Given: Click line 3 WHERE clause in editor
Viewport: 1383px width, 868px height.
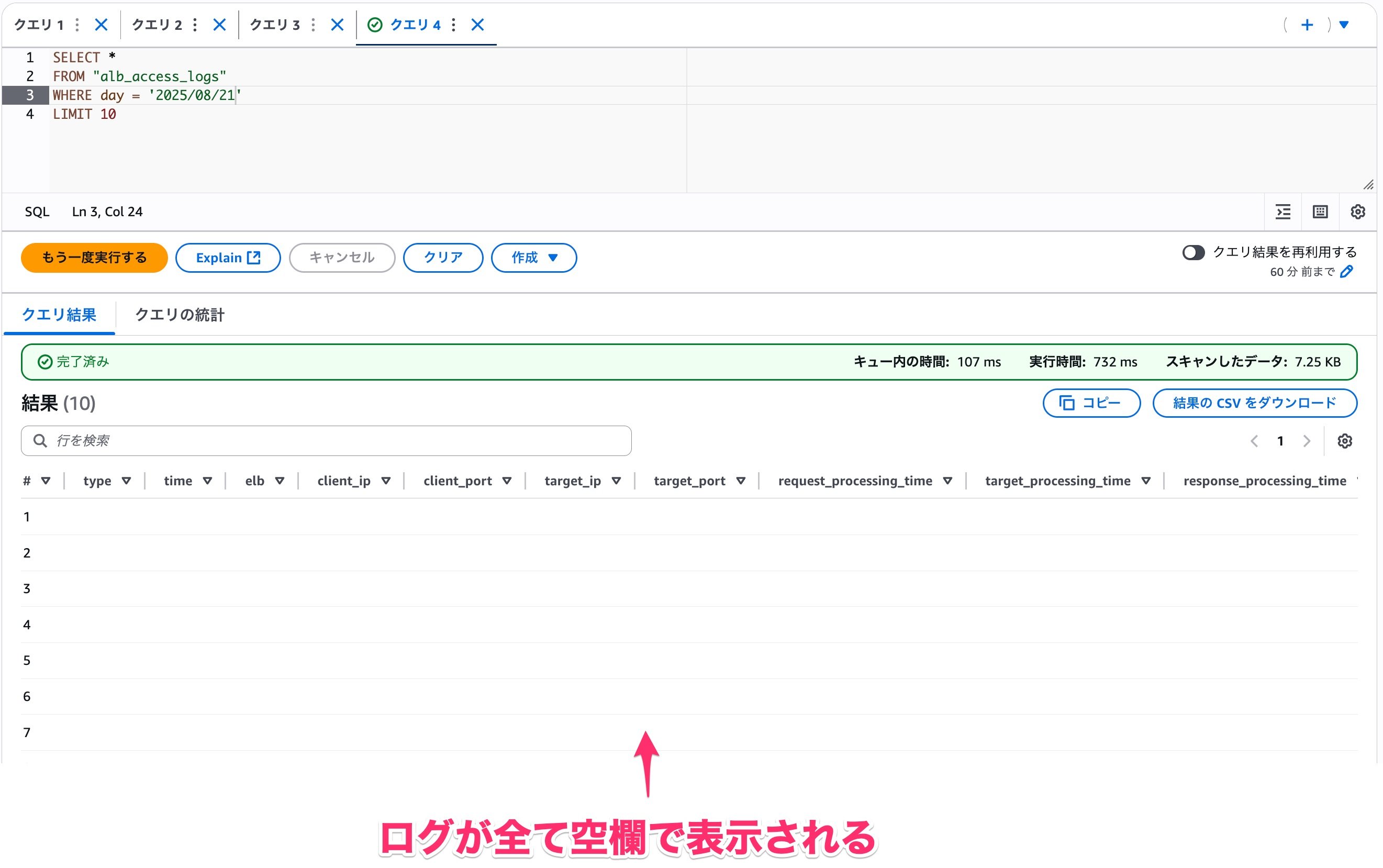Looking at the screenshot, I should [147, 95].
